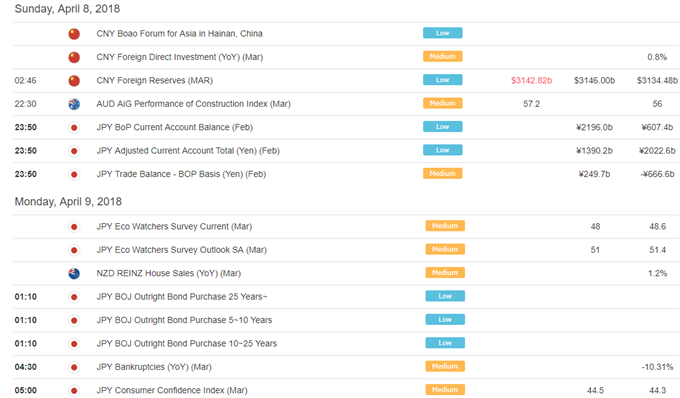
Task: Click Medium badge on AiG Construction Index row
Action: click(x=443, y=103)
